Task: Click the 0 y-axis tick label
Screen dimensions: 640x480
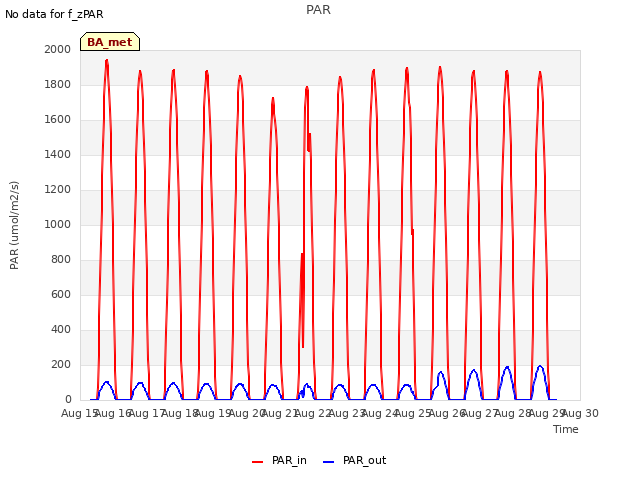Action: 68,400
